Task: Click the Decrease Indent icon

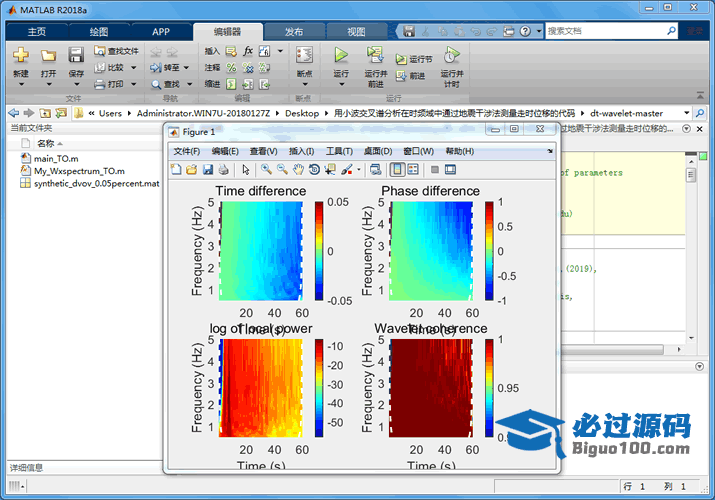Action: click(264, 84)
